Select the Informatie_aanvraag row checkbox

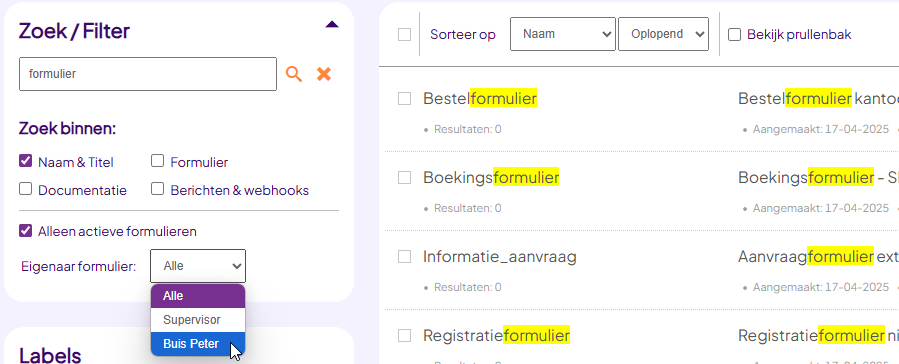[x=404, y=257]
